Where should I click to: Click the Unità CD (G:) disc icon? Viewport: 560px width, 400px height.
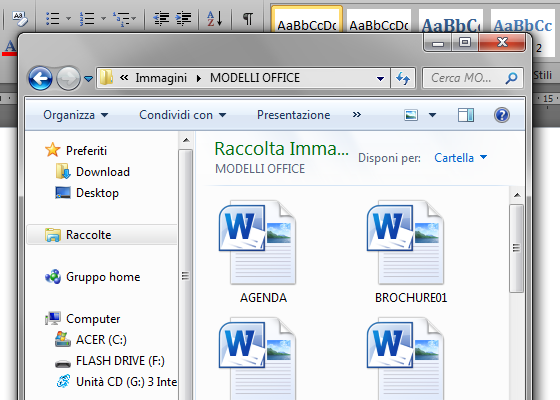point(63,381)
